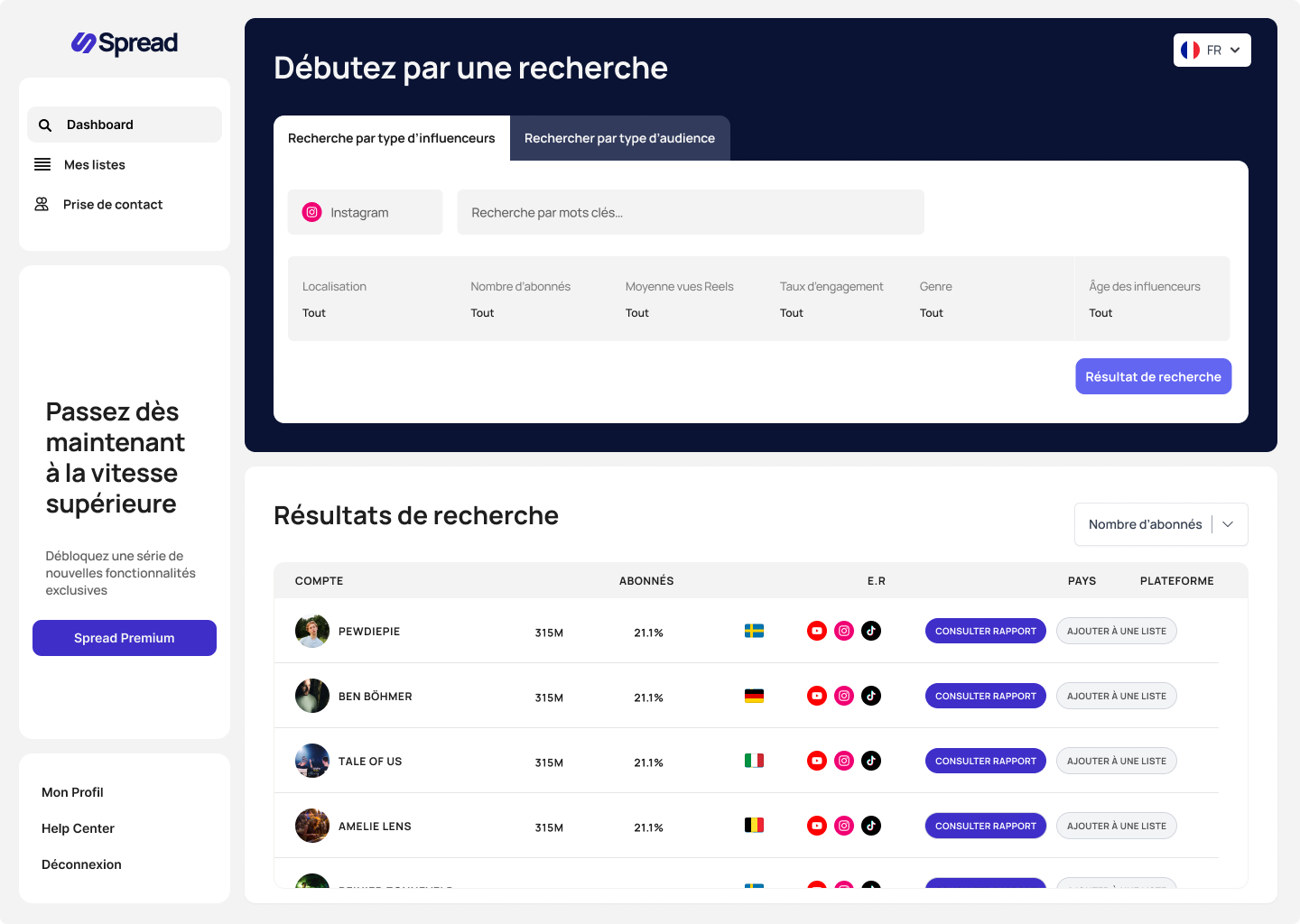Image resolution: width=1300 pixels, height=924 pixels.
Task: Click Résultat de recherche button
Action: click(1153, 376)
